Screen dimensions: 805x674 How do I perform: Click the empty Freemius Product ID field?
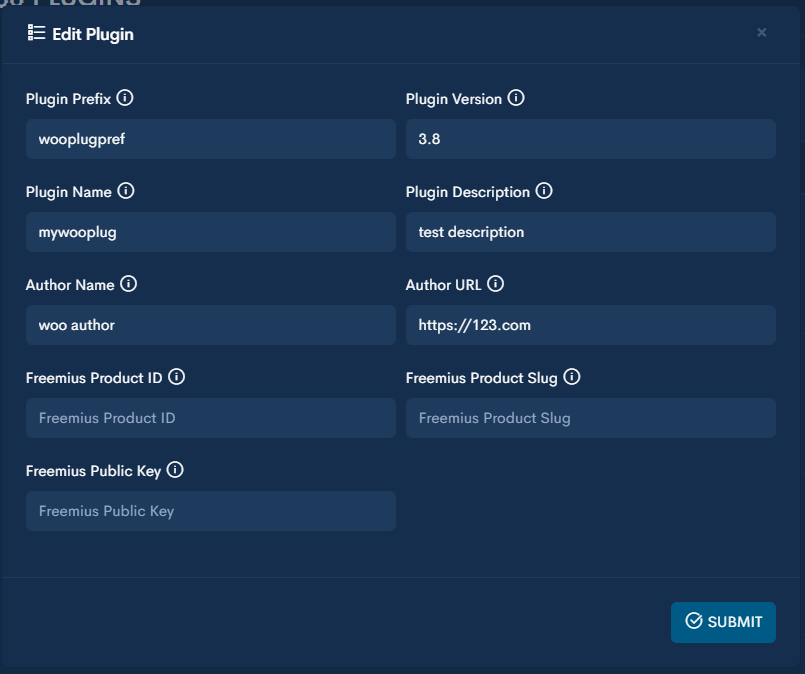click(210, 418)
